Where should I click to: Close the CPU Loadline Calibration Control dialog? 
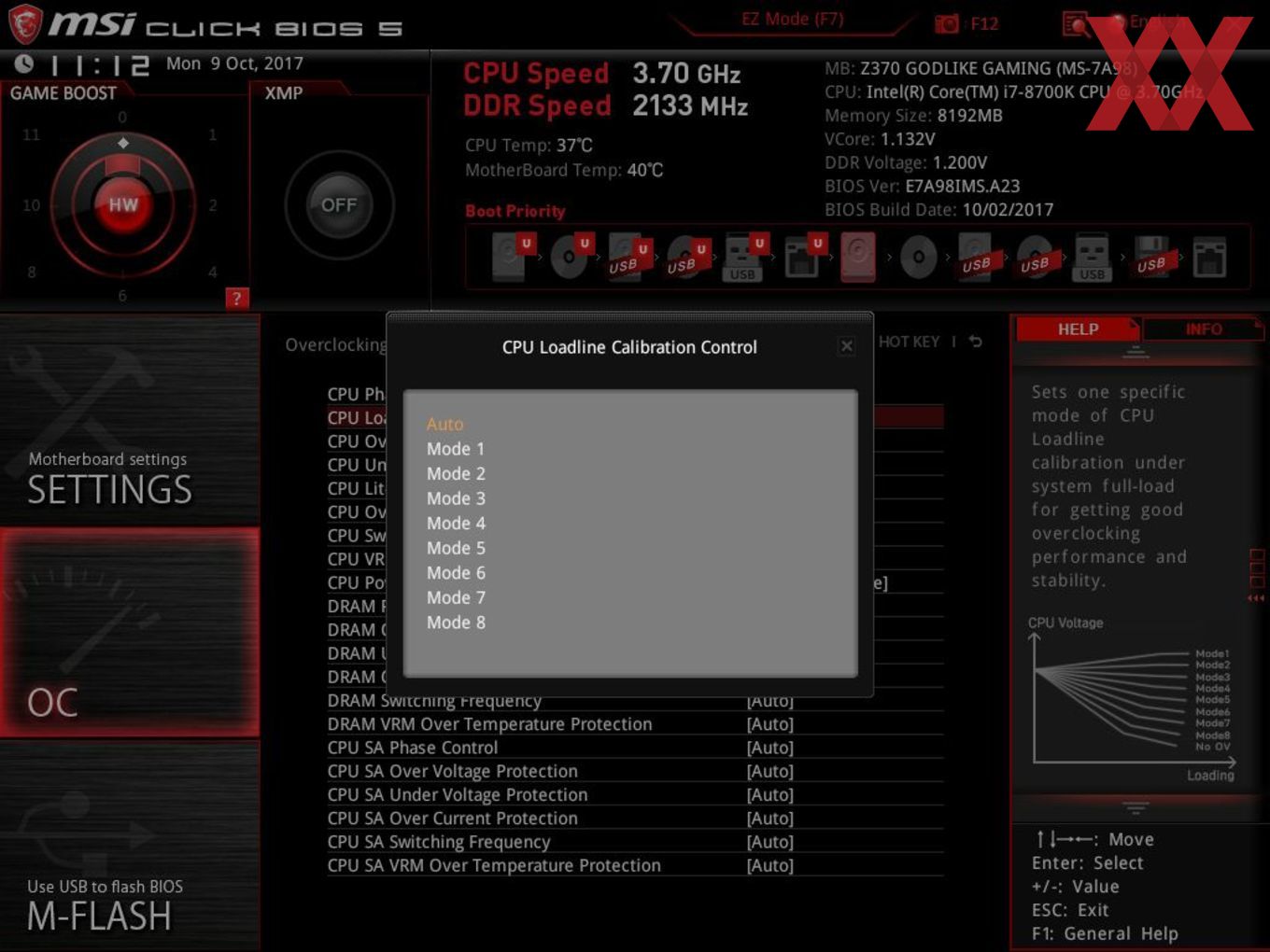847,346
